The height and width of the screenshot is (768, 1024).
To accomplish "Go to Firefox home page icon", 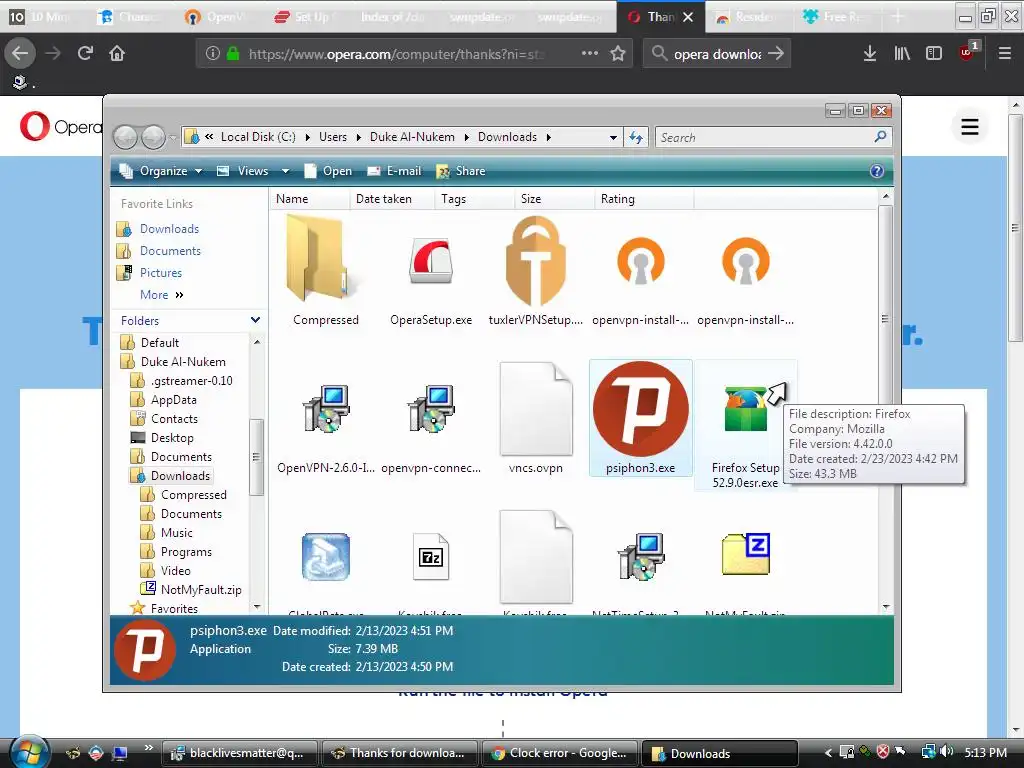I will (x=117, y=54).
